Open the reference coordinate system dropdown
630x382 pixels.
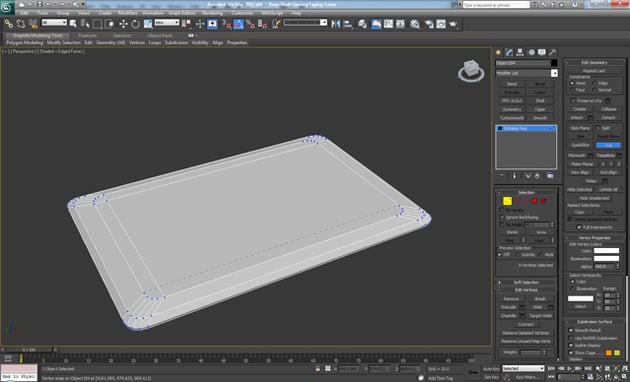pos(167,23)
